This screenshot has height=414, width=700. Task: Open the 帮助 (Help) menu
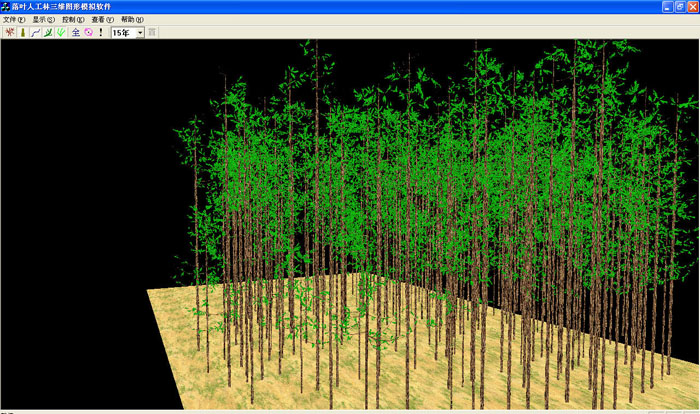[x=131, y=19]
